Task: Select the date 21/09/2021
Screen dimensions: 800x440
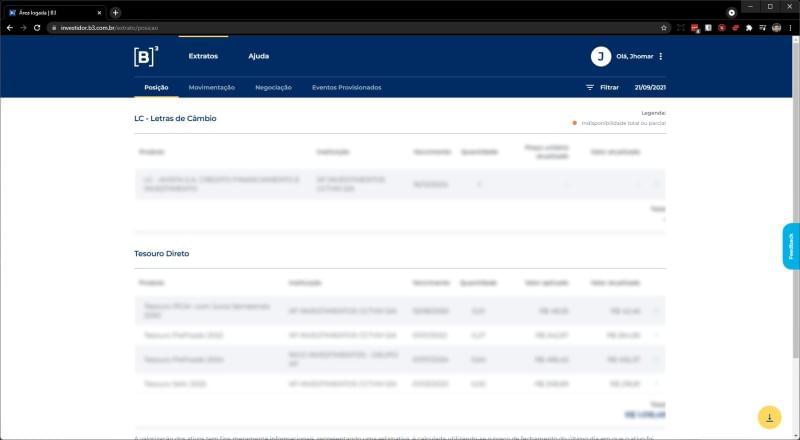Action: pos(650,87)
